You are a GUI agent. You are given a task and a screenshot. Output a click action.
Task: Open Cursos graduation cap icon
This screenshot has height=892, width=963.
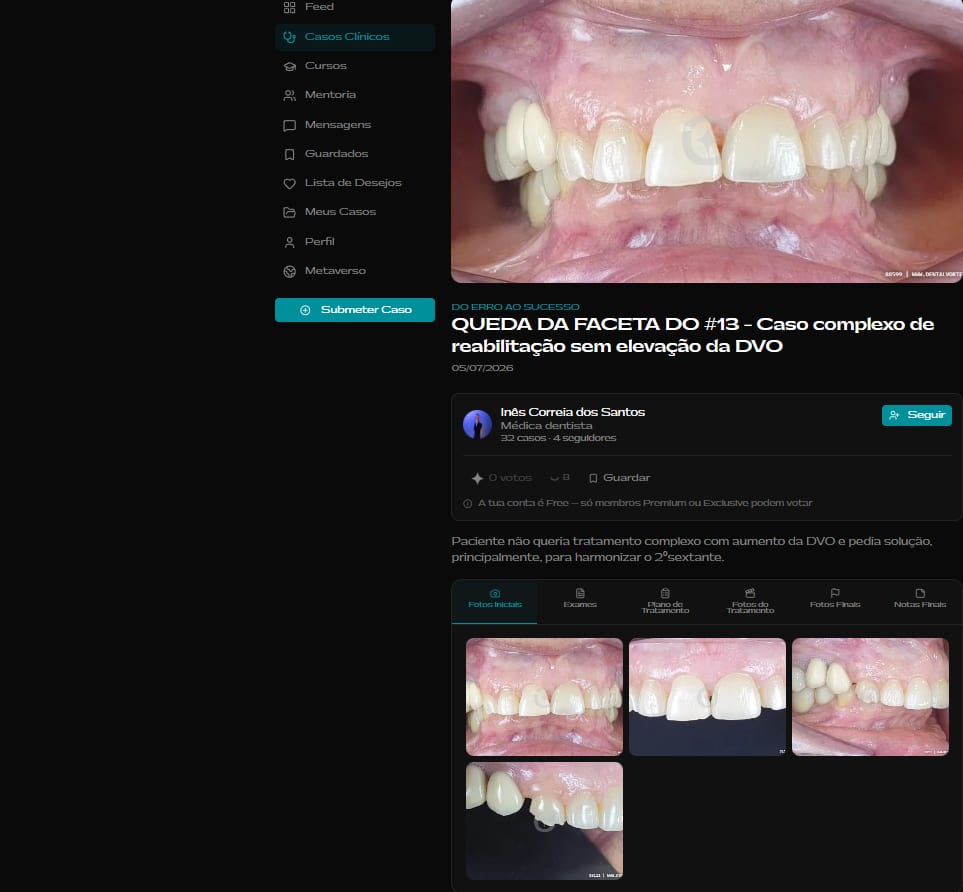(x=289, y=66)
